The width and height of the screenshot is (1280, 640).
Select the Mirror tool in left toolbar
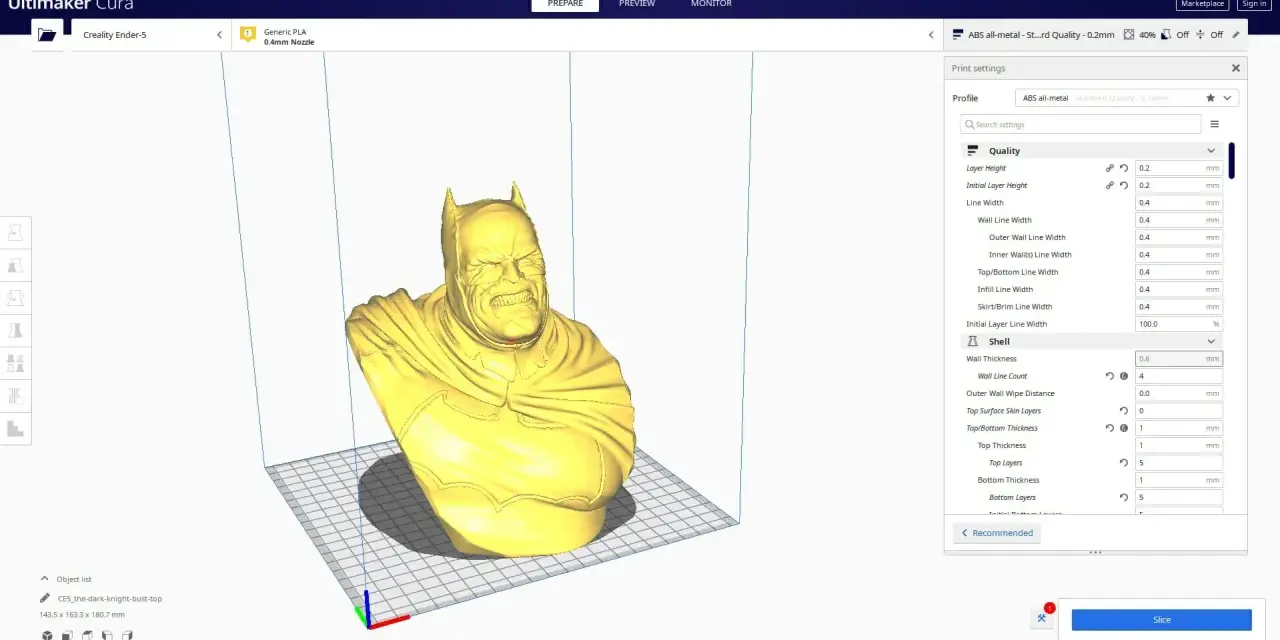pyautogui.click(x=15, y=330)
